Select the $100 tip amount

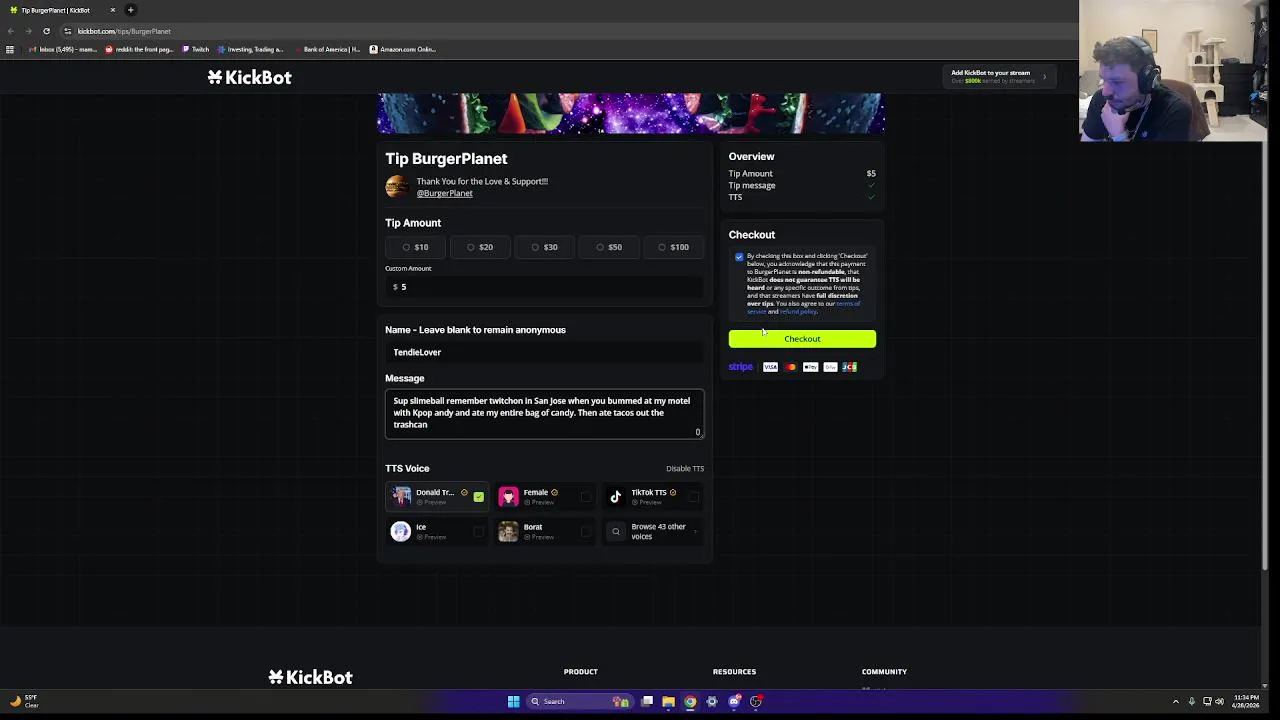coord(674,247)
